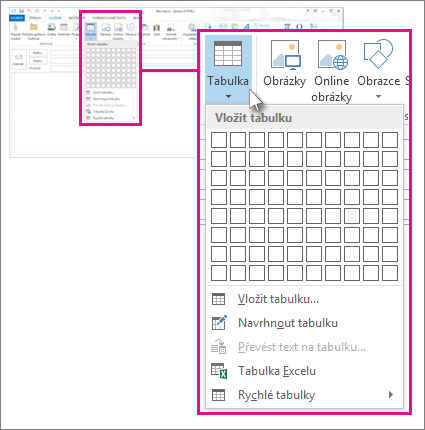Click the enlarged Tabulka table icon
The image size is (425, 430).
(x=228, y=54)
